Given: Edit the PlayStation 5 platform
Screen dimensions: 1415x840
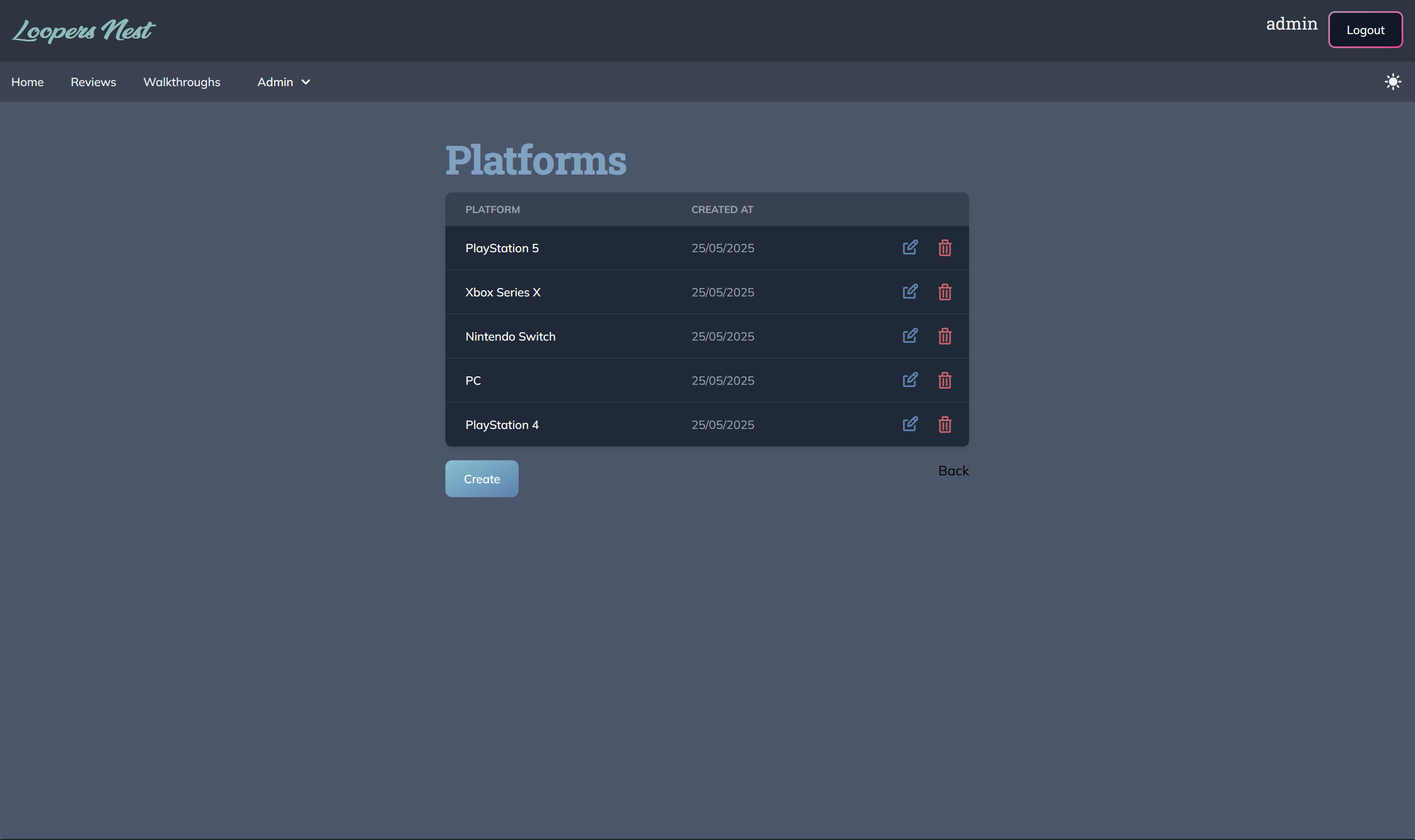Looking at the screenshot, I should 909,247.
